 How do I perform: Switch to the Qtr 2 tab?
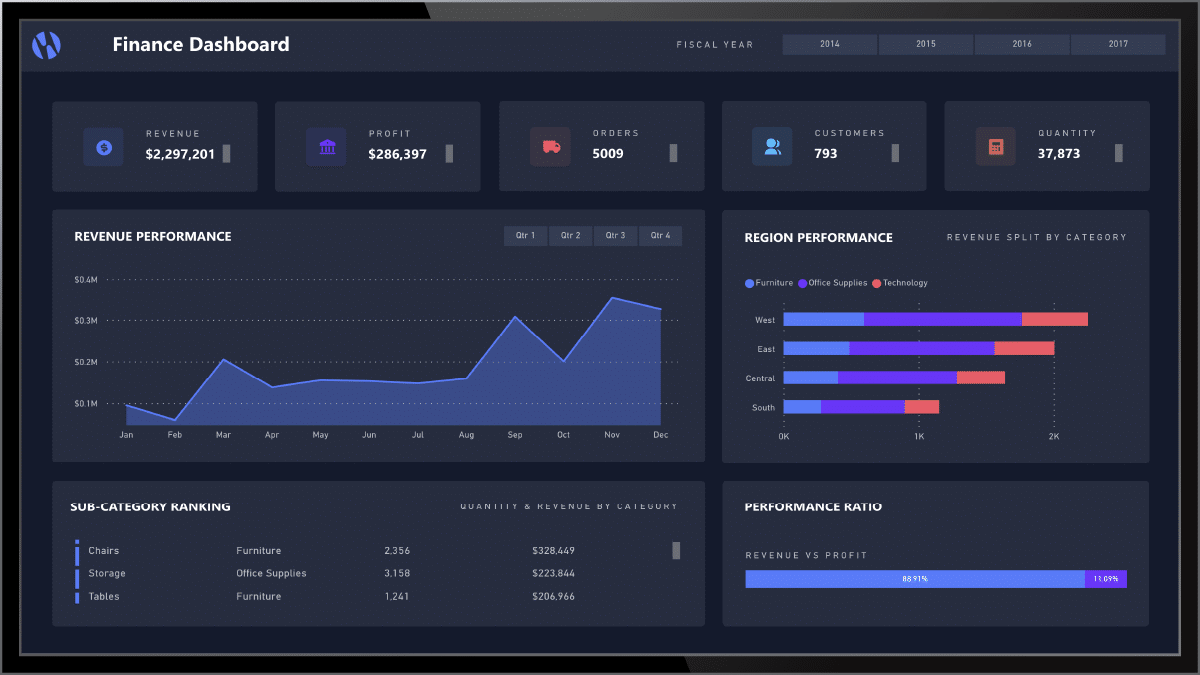pyautogui.click(x=570, y=235)
